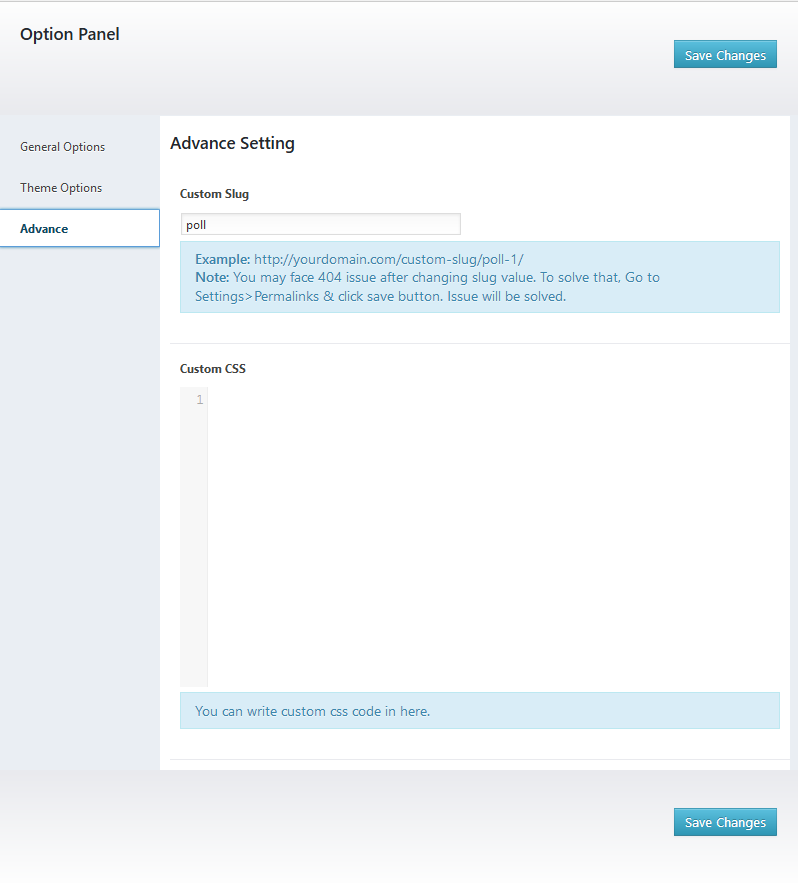
Task: Click the Custom CSS label
Action: coord(212,369)
